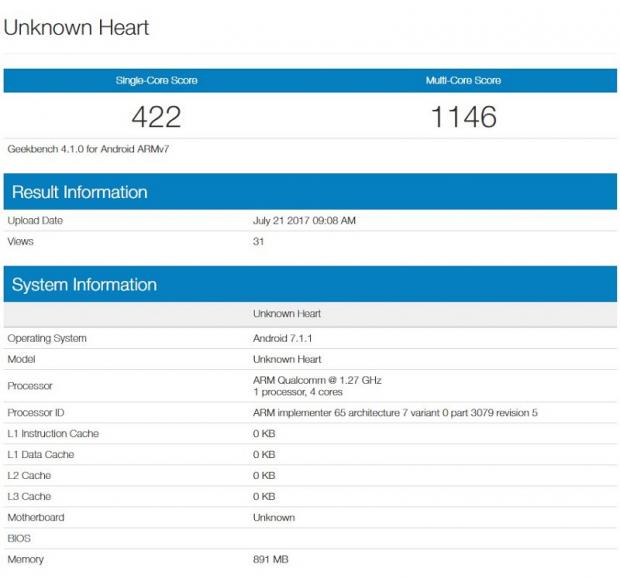Click the Result Information section header
This screenshot has height=578, width=620.
[x=80, y=192]
